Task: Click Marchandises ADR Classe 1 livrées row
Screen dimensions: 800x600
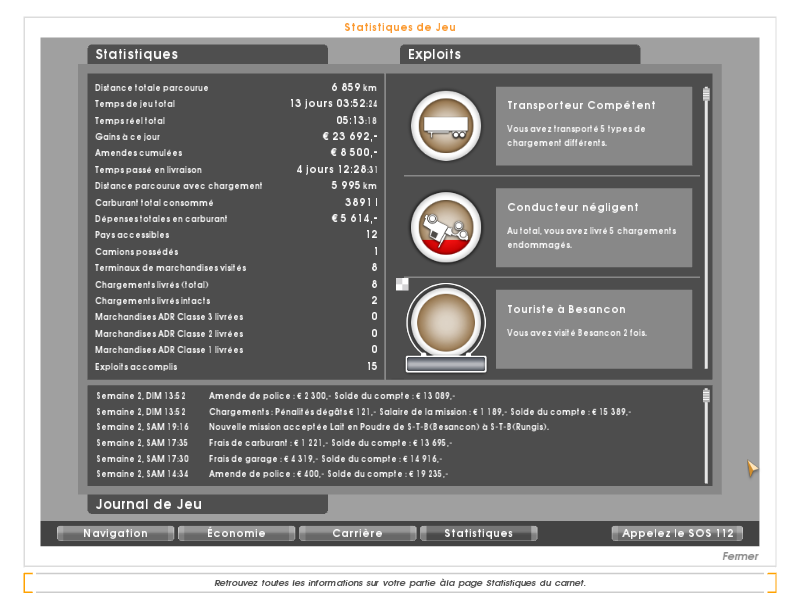Action: [x=236, y=349]
